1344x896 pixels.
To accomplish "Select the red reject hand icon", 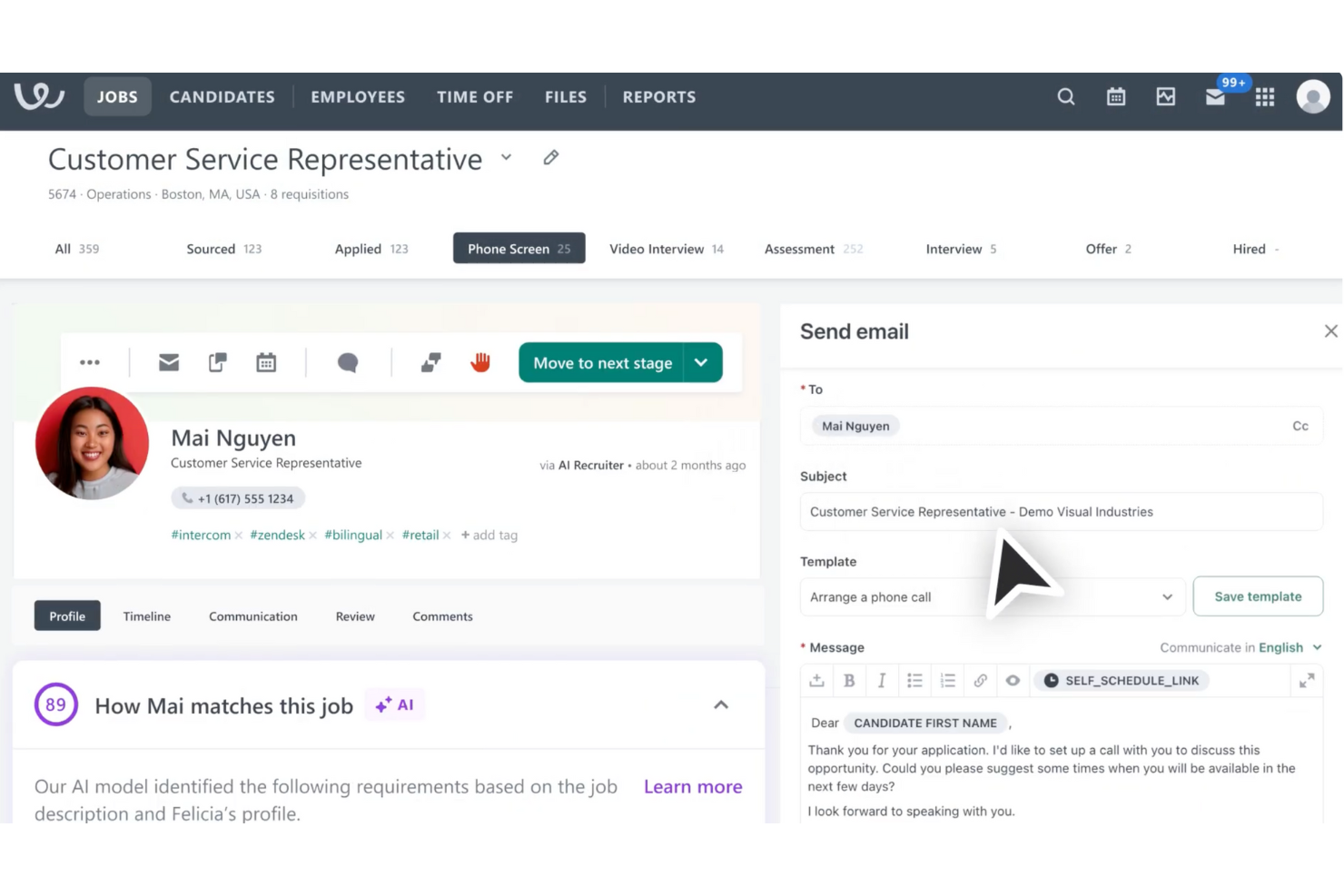I will tap(479, 362).
